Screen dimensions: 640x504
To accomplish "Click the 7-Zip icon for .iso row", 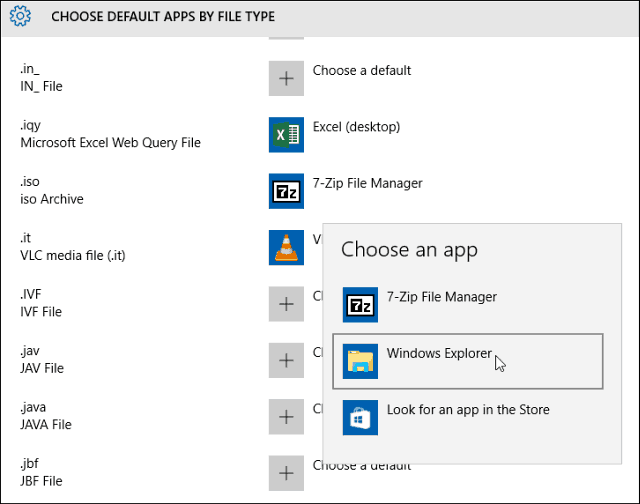I will tap(286, 191).
